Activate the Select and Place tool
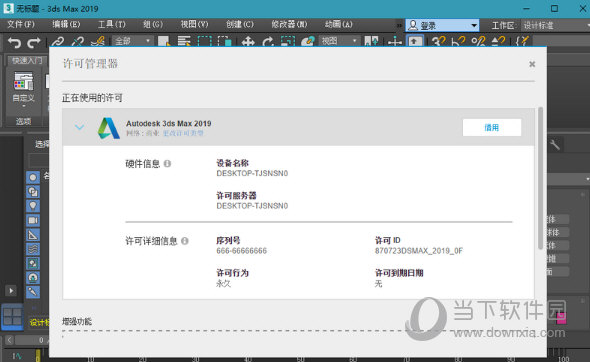The image size is (590, 362). point(308,41)
